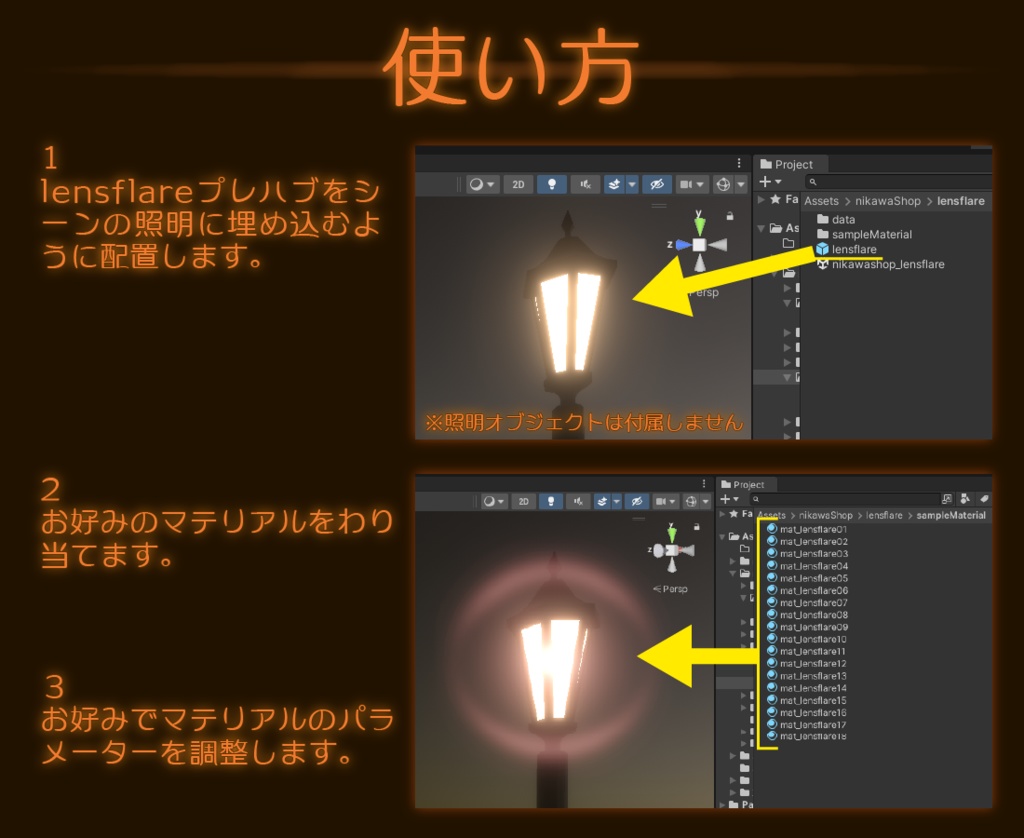Click the nikawashop_lensflare model icon

[x=823, y=264]
